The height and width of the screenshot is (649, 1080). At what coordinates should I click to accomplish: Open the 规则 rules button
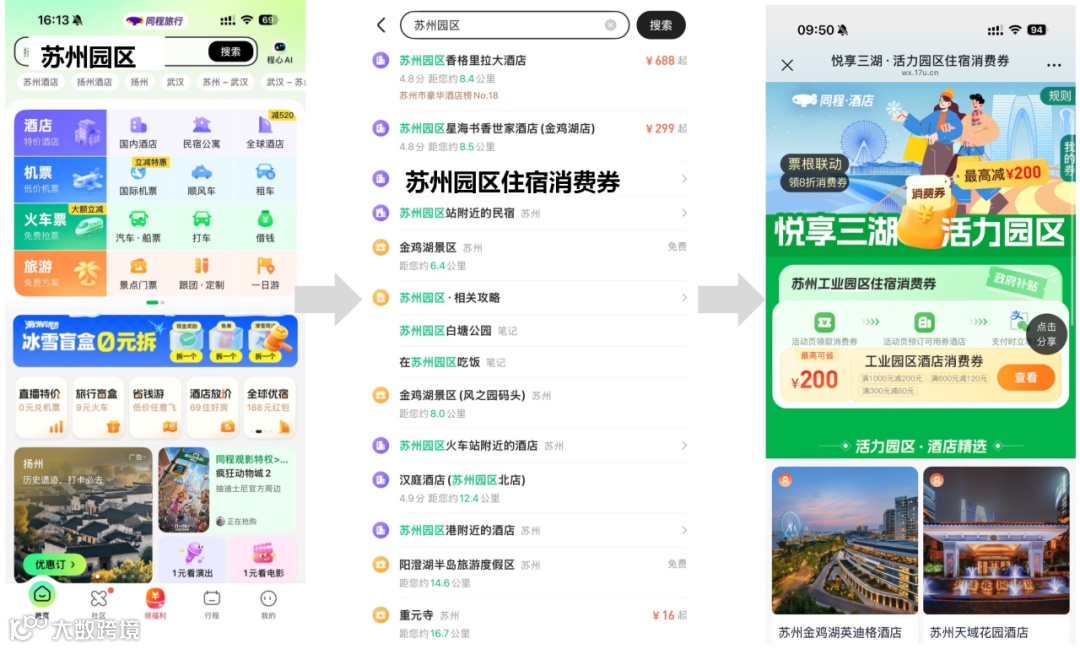pos(1059,96)
